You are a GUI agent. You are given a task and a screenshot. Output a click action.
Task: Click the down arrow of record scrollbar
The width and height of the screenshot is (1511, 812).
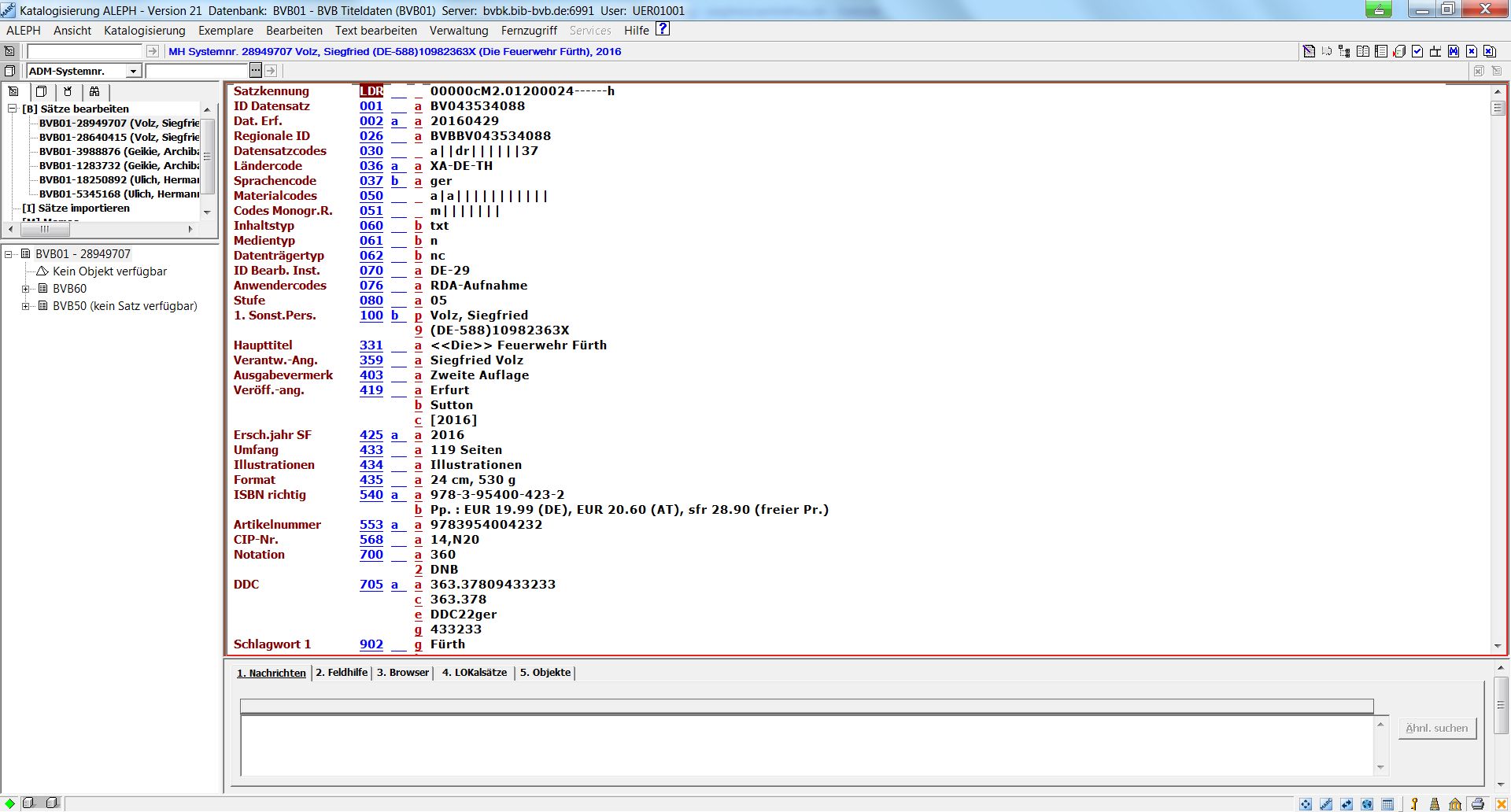click(x=1498, y=646)
